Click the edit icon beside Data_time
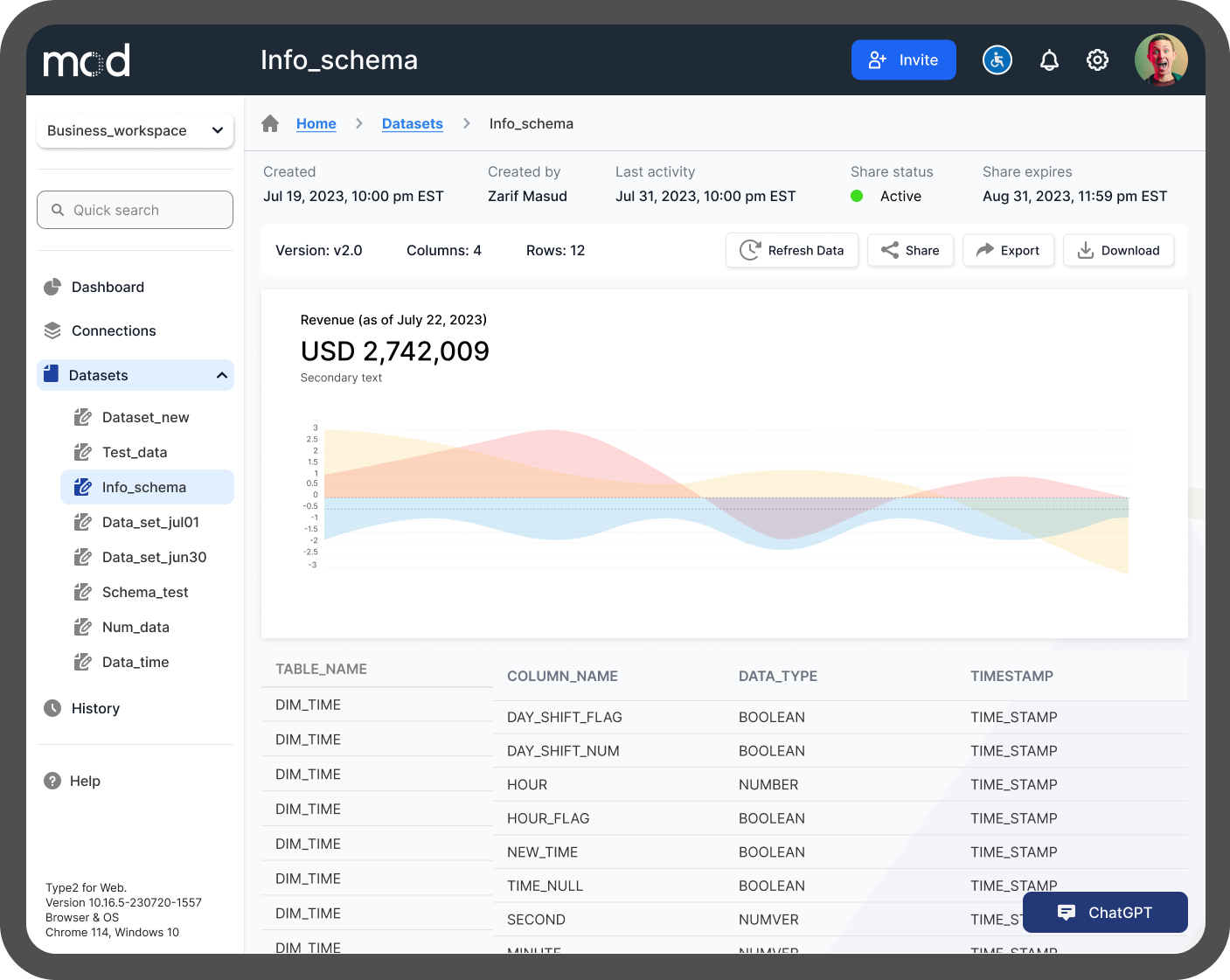Viewport: 1230px width, 980px height. (83, 662)
